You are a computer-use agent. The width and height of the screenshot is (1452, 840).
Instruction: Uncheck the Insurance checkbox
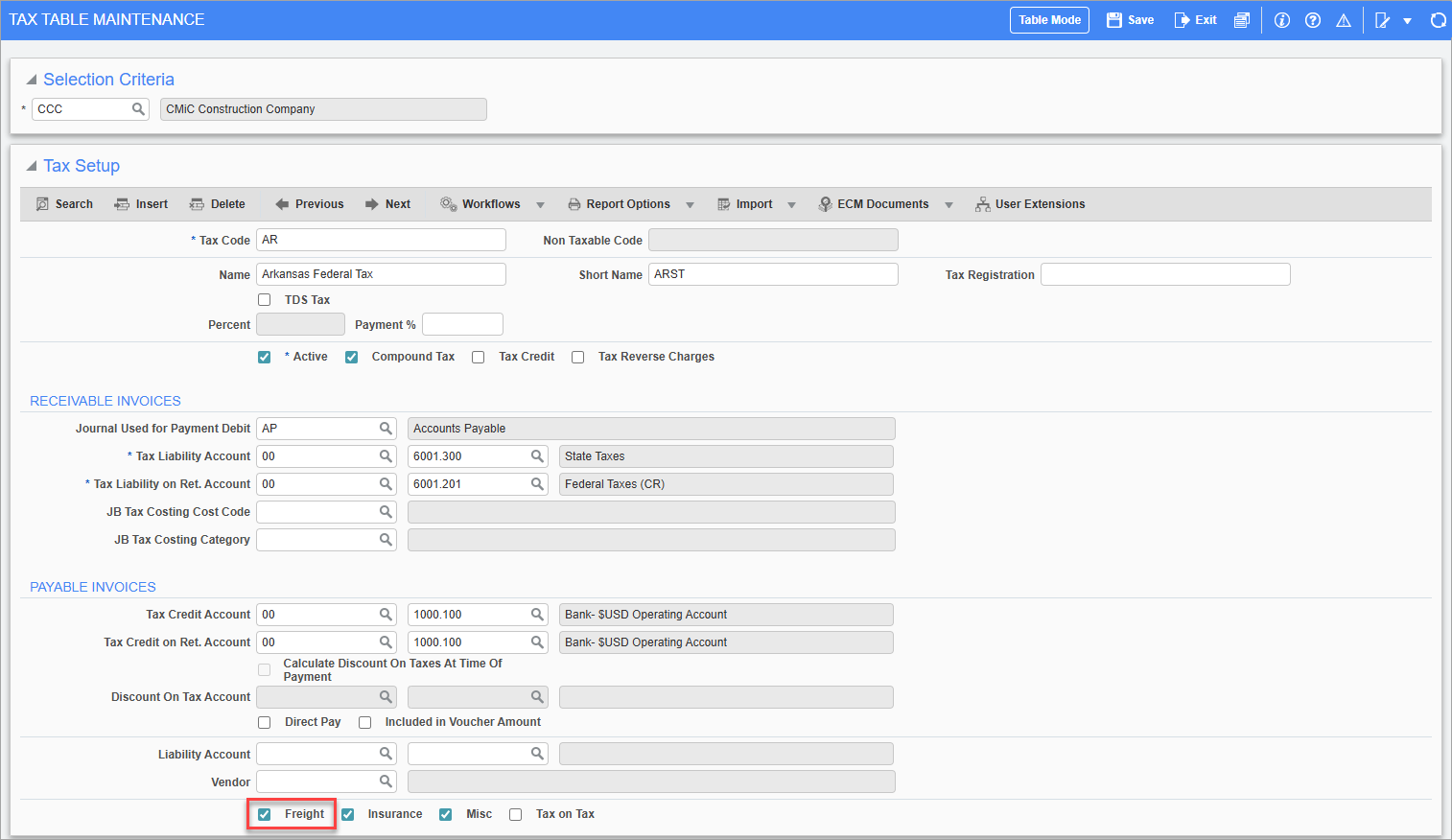click(348, 814)
